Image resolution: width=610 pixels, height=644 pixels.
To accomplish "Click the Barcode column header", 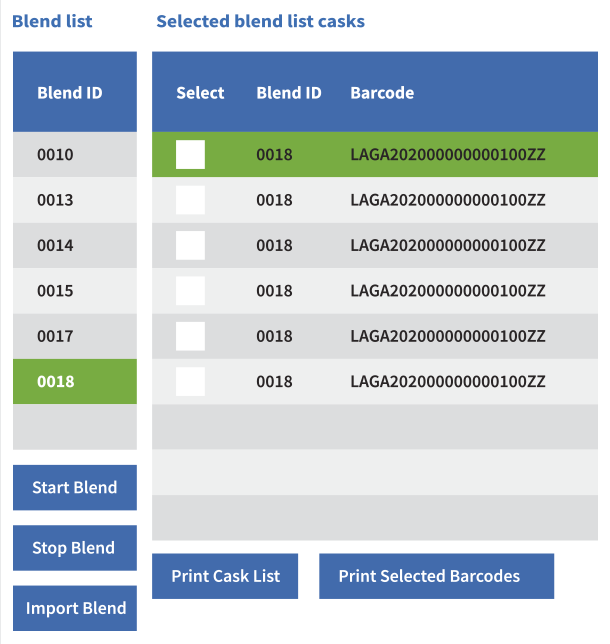I will [x=382, y=93].
